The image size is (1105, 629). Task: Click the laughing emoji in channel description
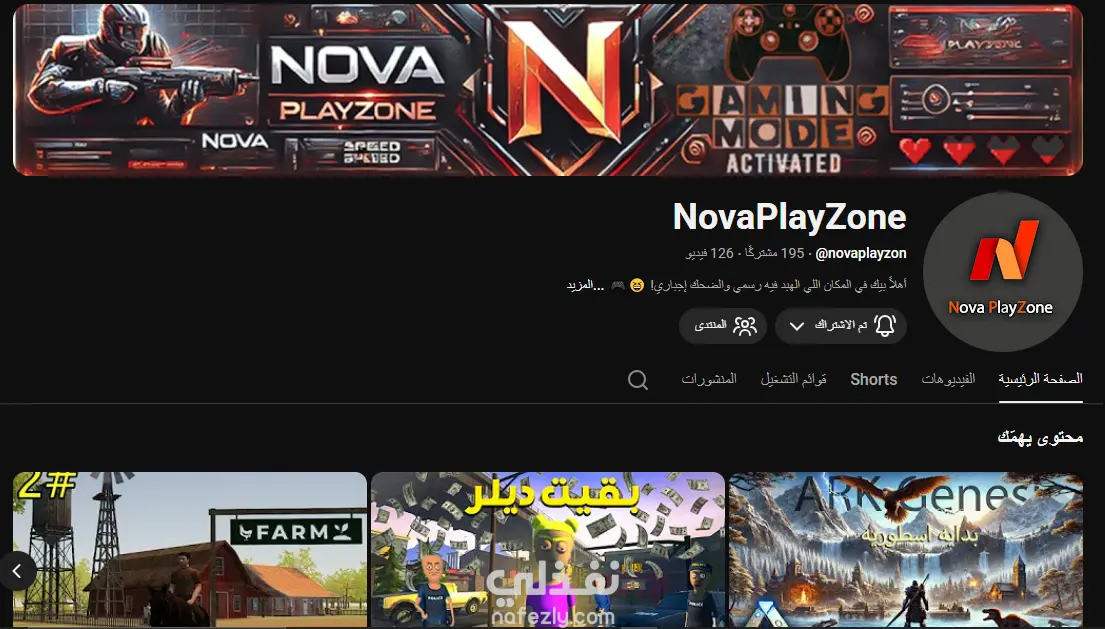pos(636,285)
